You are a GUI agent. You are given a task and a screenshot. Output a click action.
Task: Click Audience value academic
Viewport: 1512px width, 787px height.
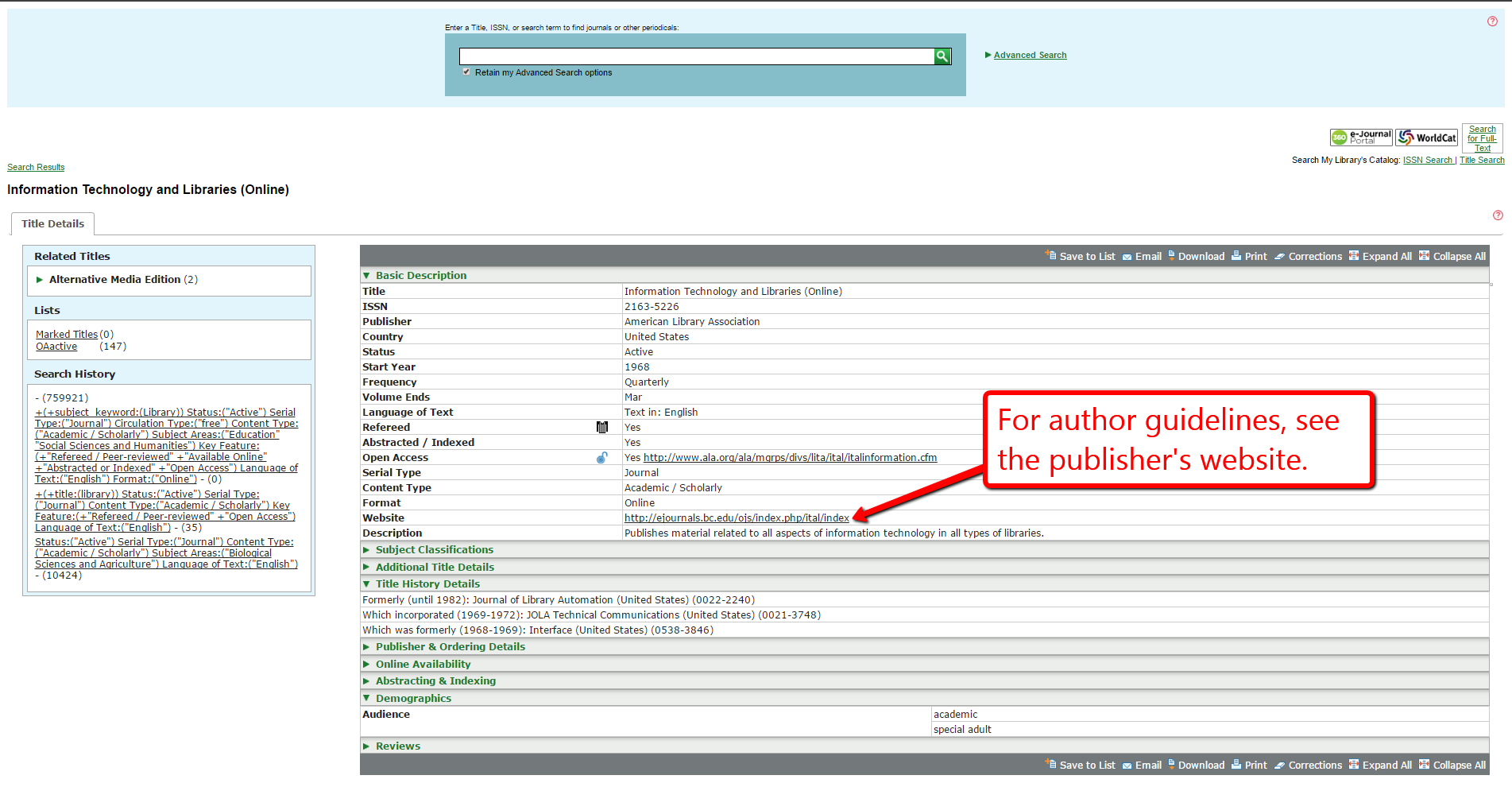click(x=955, y=715)
